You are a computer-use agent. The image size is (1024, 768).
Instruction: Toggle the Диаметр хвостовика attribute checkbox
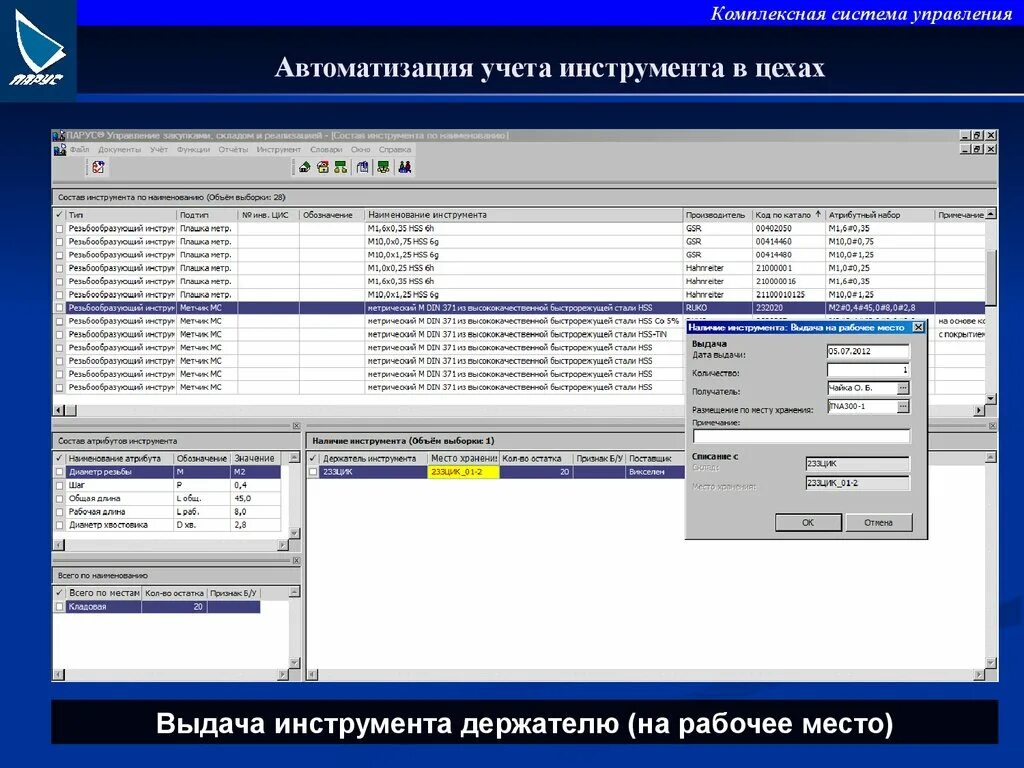coord(59,525)
